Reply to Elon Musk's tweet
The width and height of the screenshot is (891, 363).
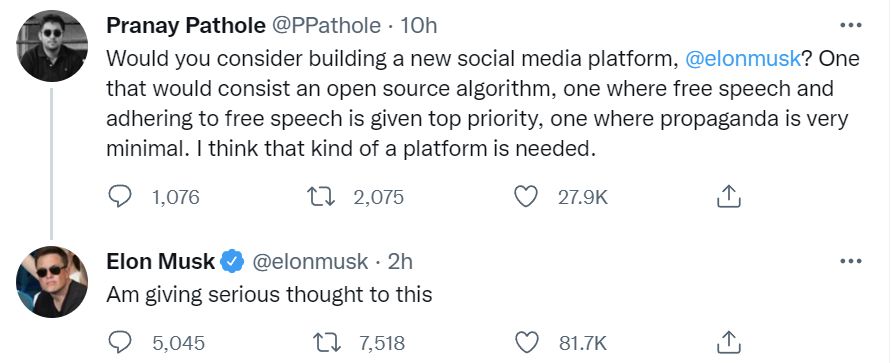click(x=120, y=343)
